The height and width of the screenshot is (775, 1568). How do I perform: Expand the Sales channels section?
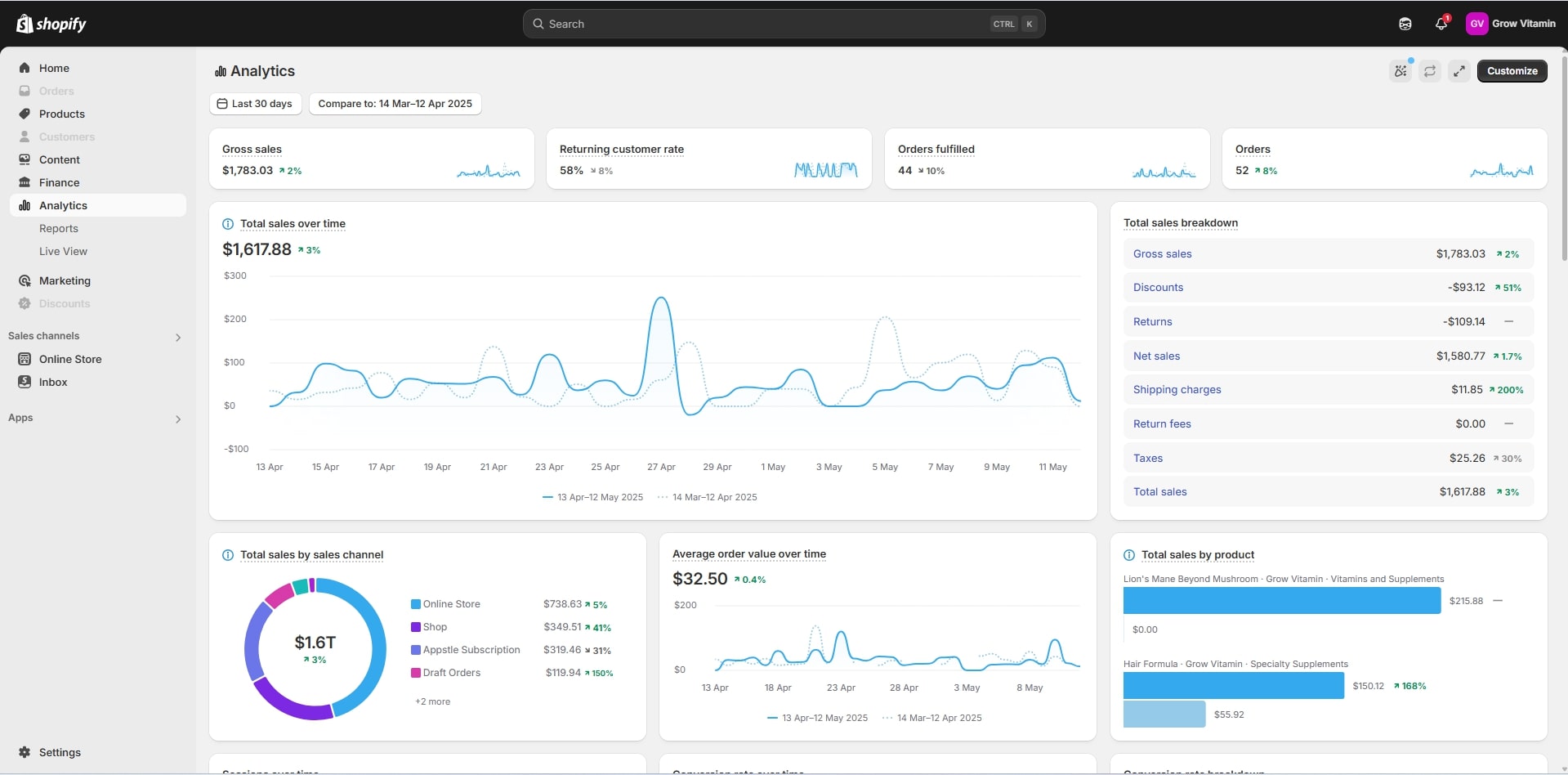click(x=177, y=337)
